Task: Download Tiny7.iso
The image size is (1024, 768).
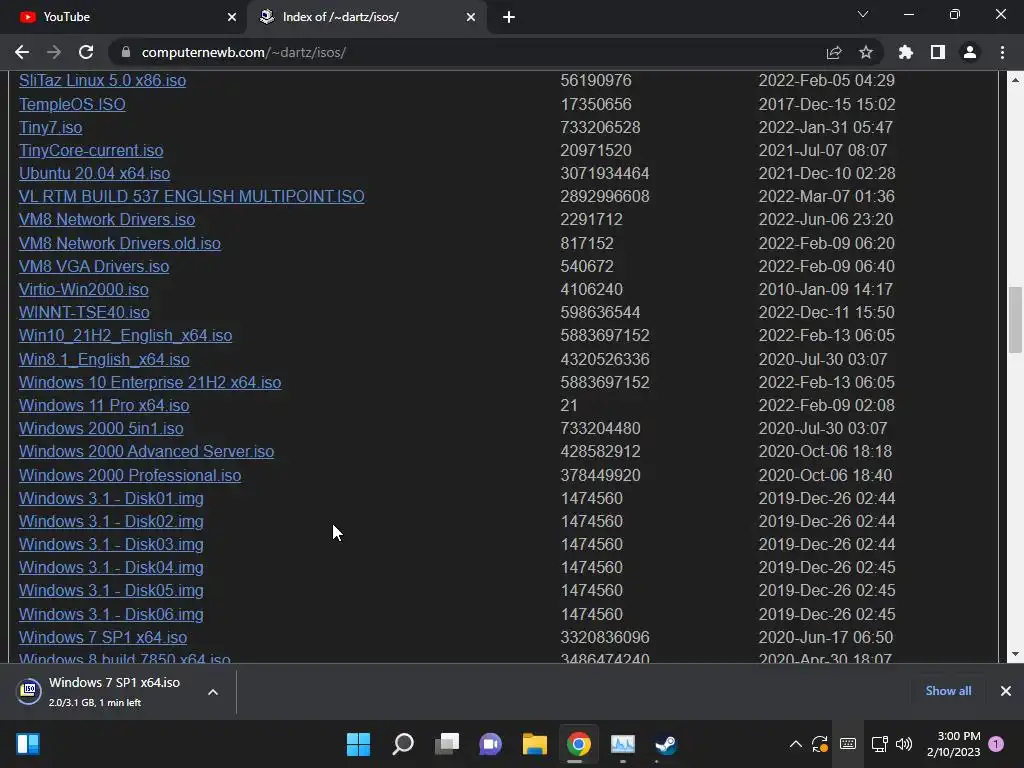Action: 51,127
